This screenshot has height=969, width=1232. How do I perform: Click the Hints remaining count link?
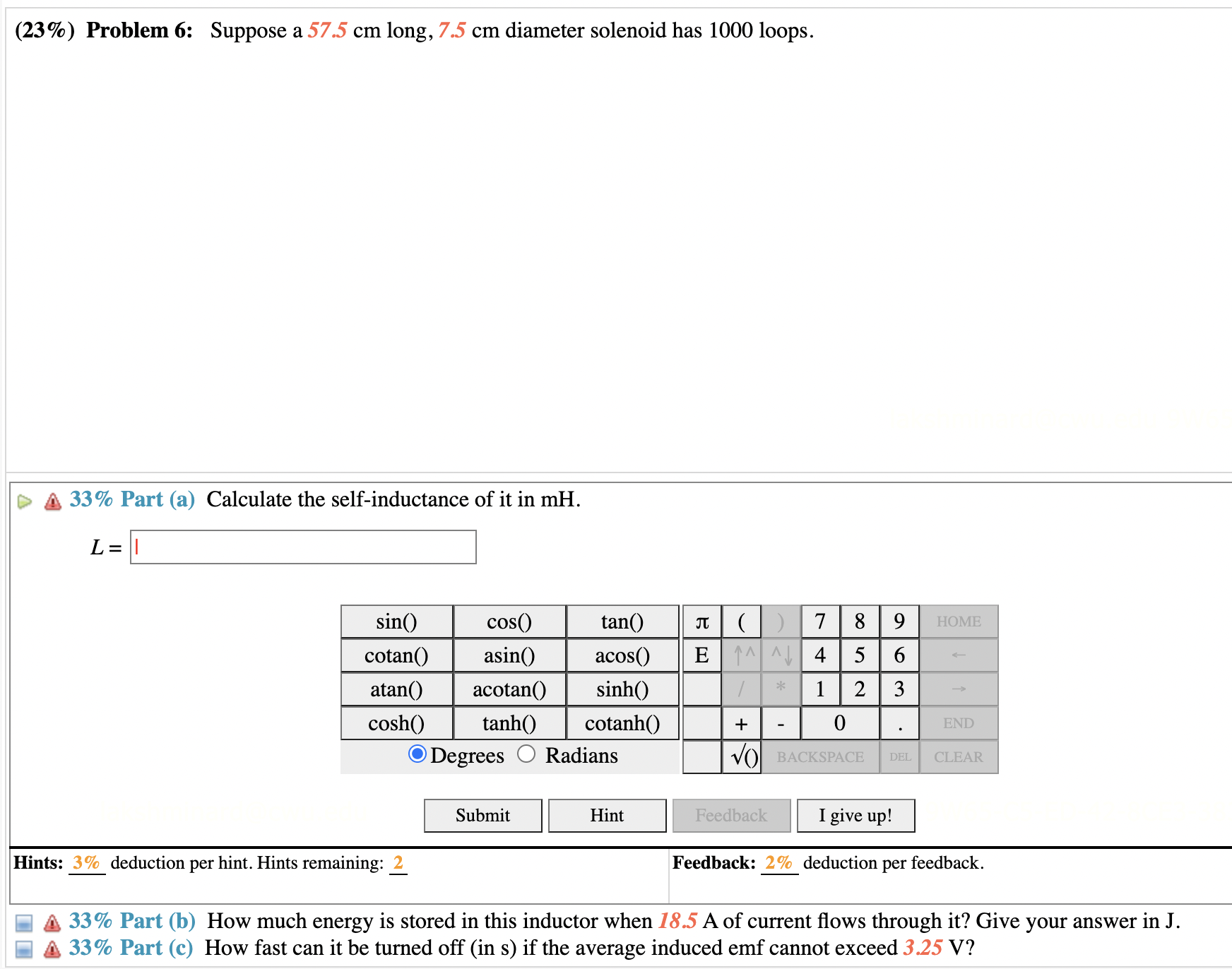point(398,862)
